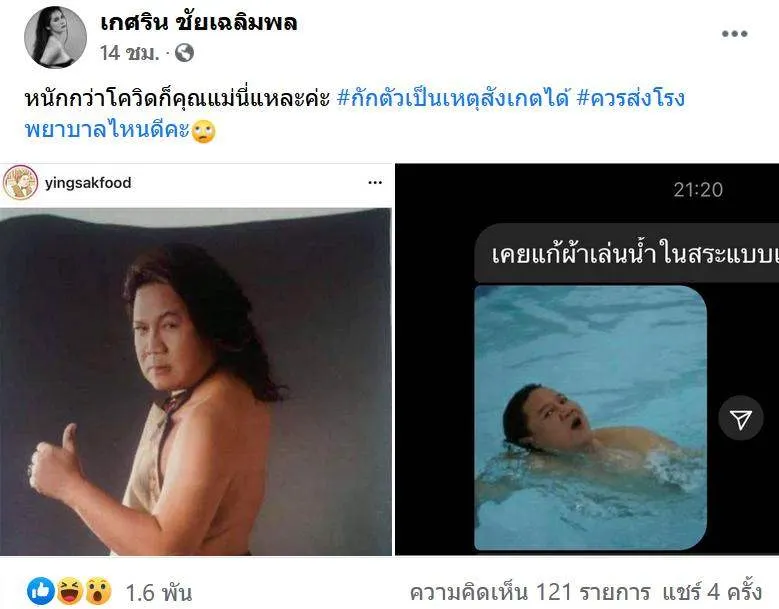
Task: Click the Wow surprised reaction icon
Action: pos(98,591)
